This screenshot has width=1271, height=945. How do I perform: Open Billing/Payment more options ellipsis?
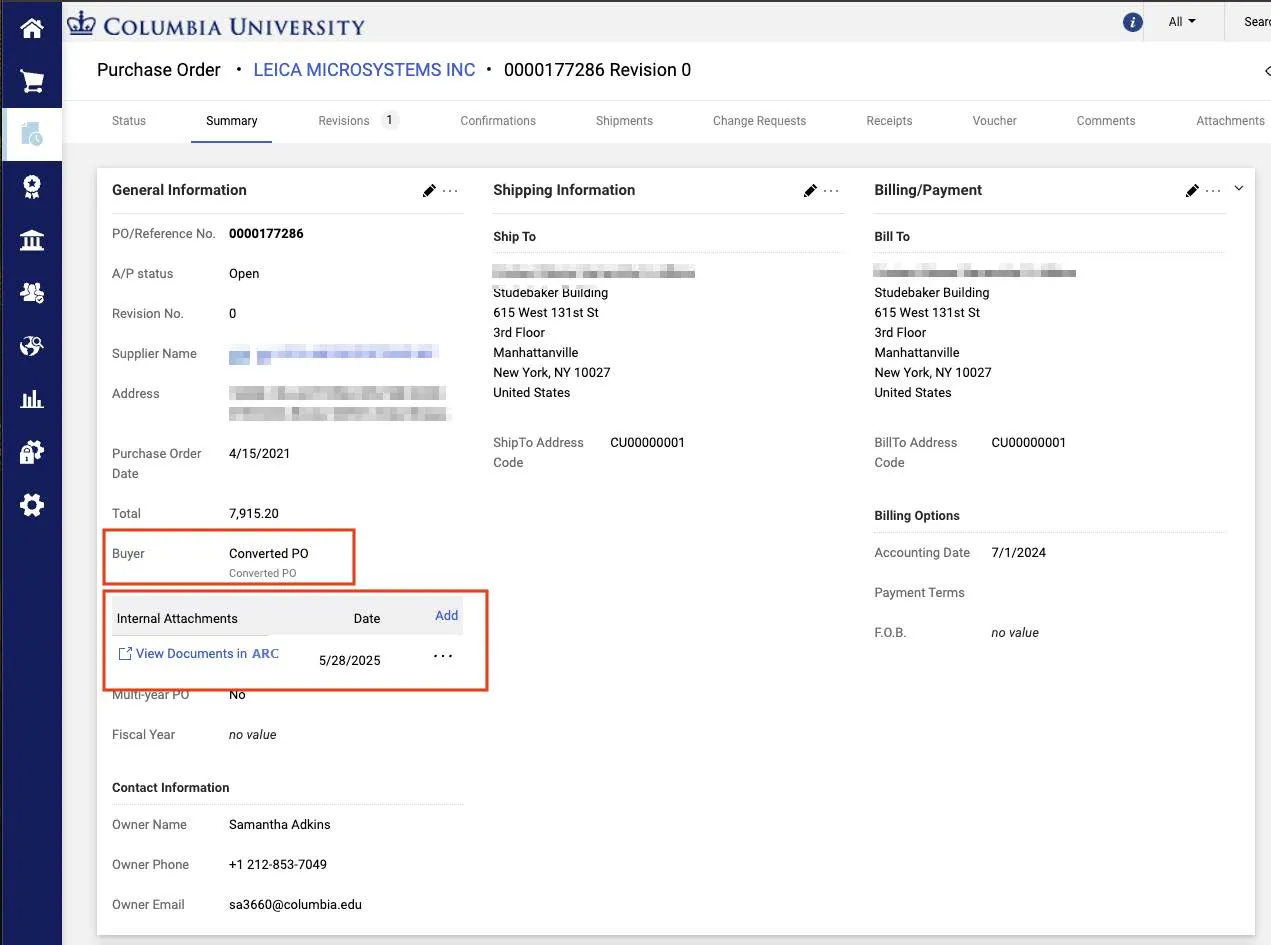1213,191
